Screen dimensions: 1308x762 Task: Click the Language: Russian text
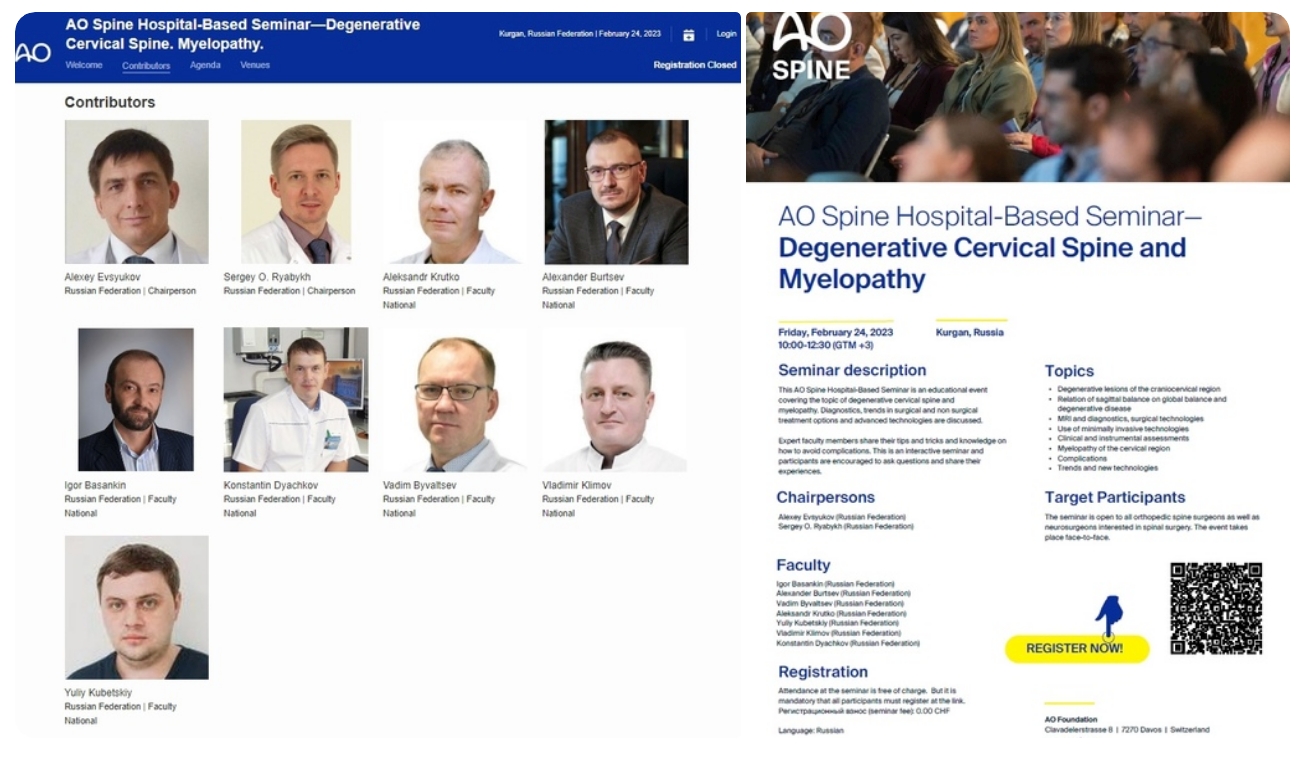811,731
